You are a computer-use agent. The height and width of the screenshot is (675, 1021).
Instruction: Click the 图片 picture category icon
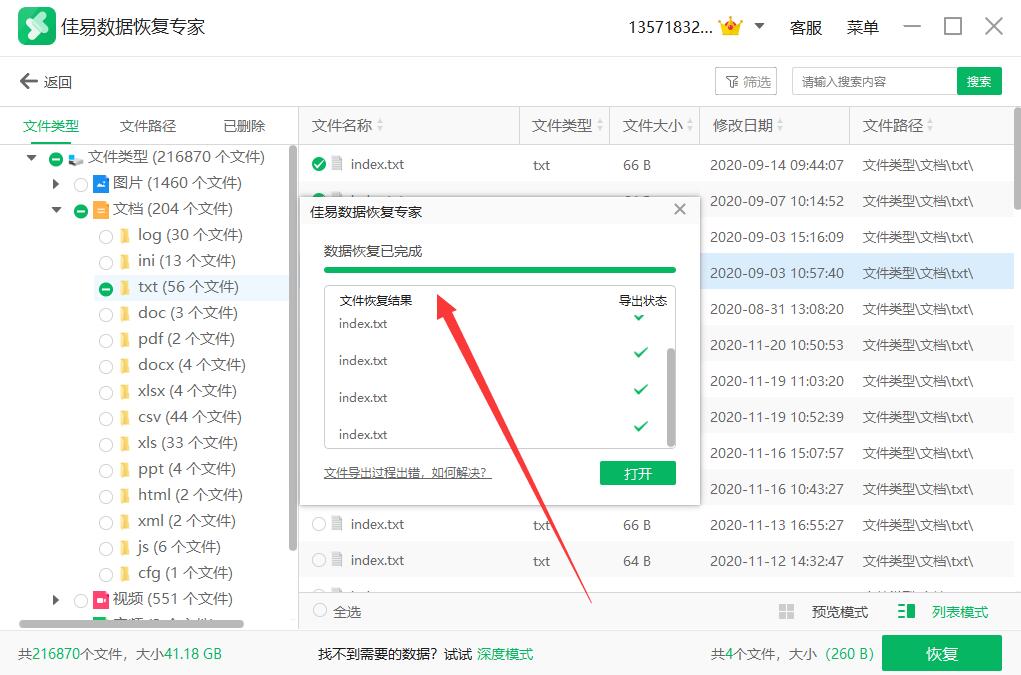click(100, 184)
